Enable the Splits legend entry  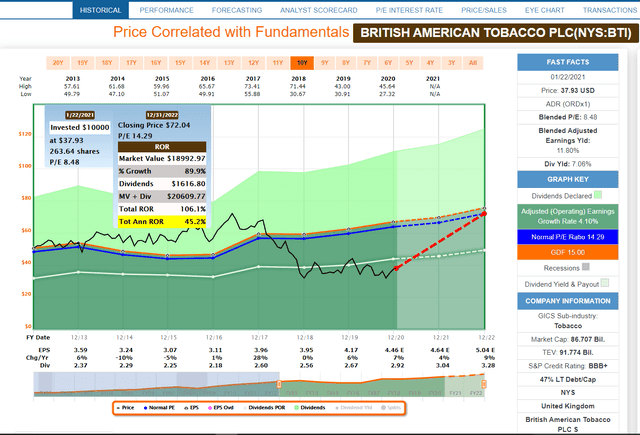391,408
